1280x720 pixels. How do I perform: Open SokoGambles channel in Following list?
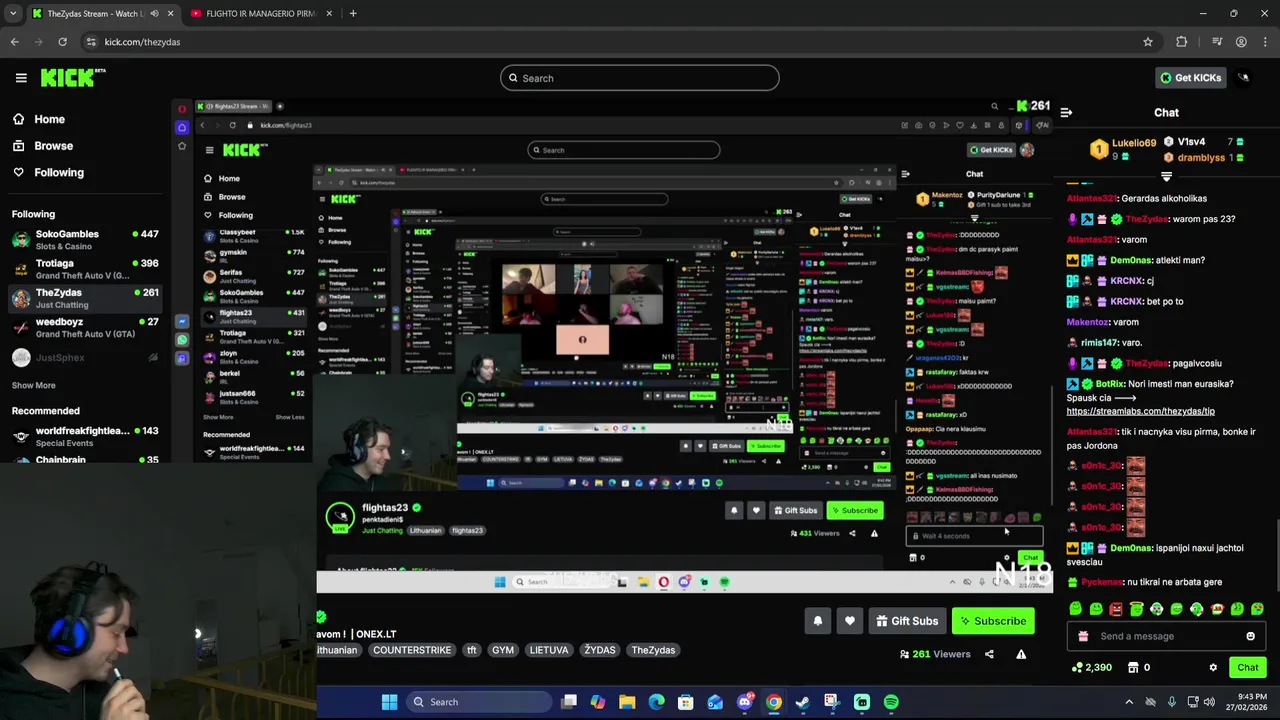tap(85, 239)
